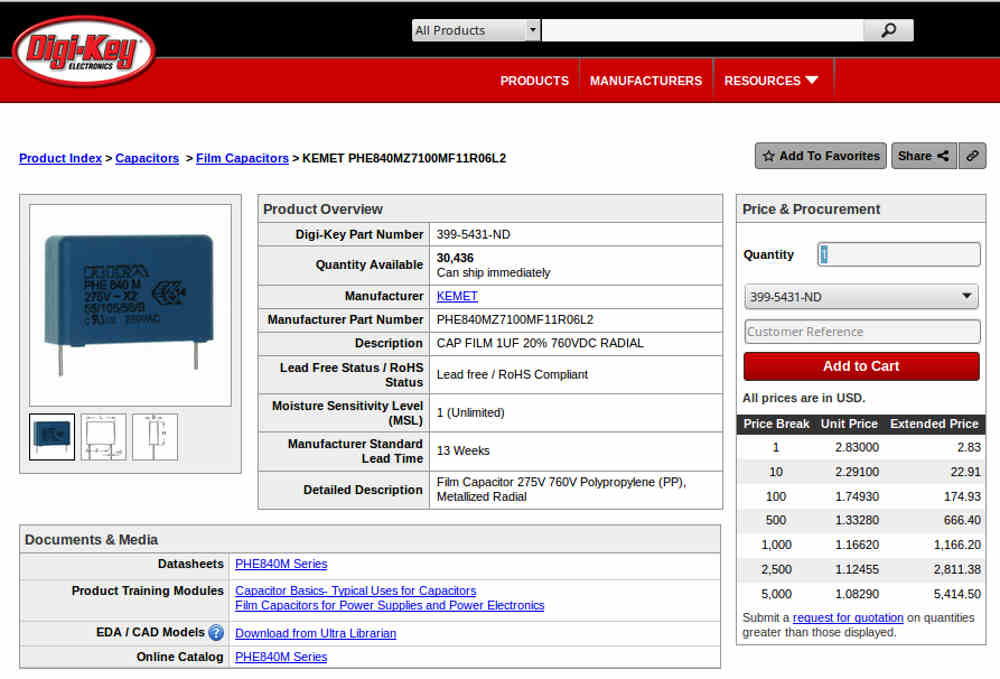Click the Digi-Key logo
The height and width of the screenshot is (679, 1000).
coord(84,51)
